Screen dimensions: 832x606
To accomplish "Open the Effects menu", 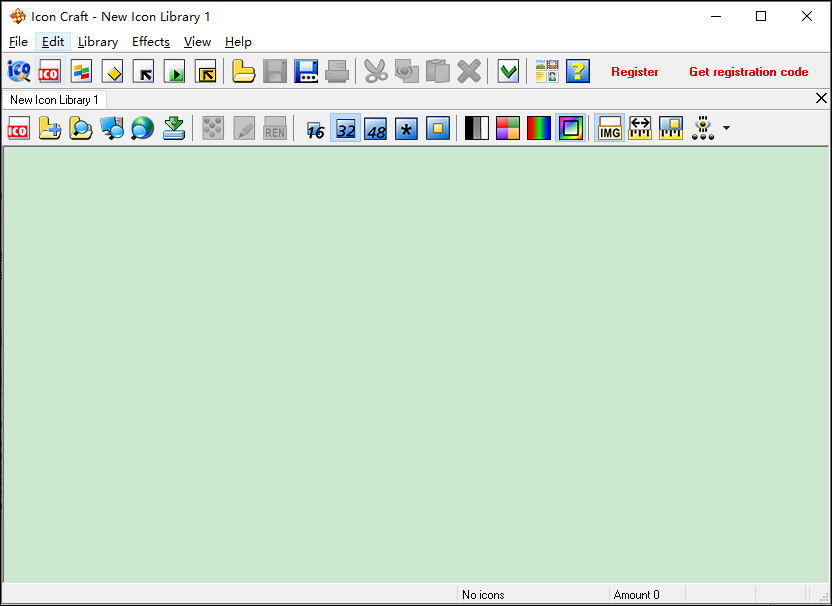I will click(x=151, y=42).
